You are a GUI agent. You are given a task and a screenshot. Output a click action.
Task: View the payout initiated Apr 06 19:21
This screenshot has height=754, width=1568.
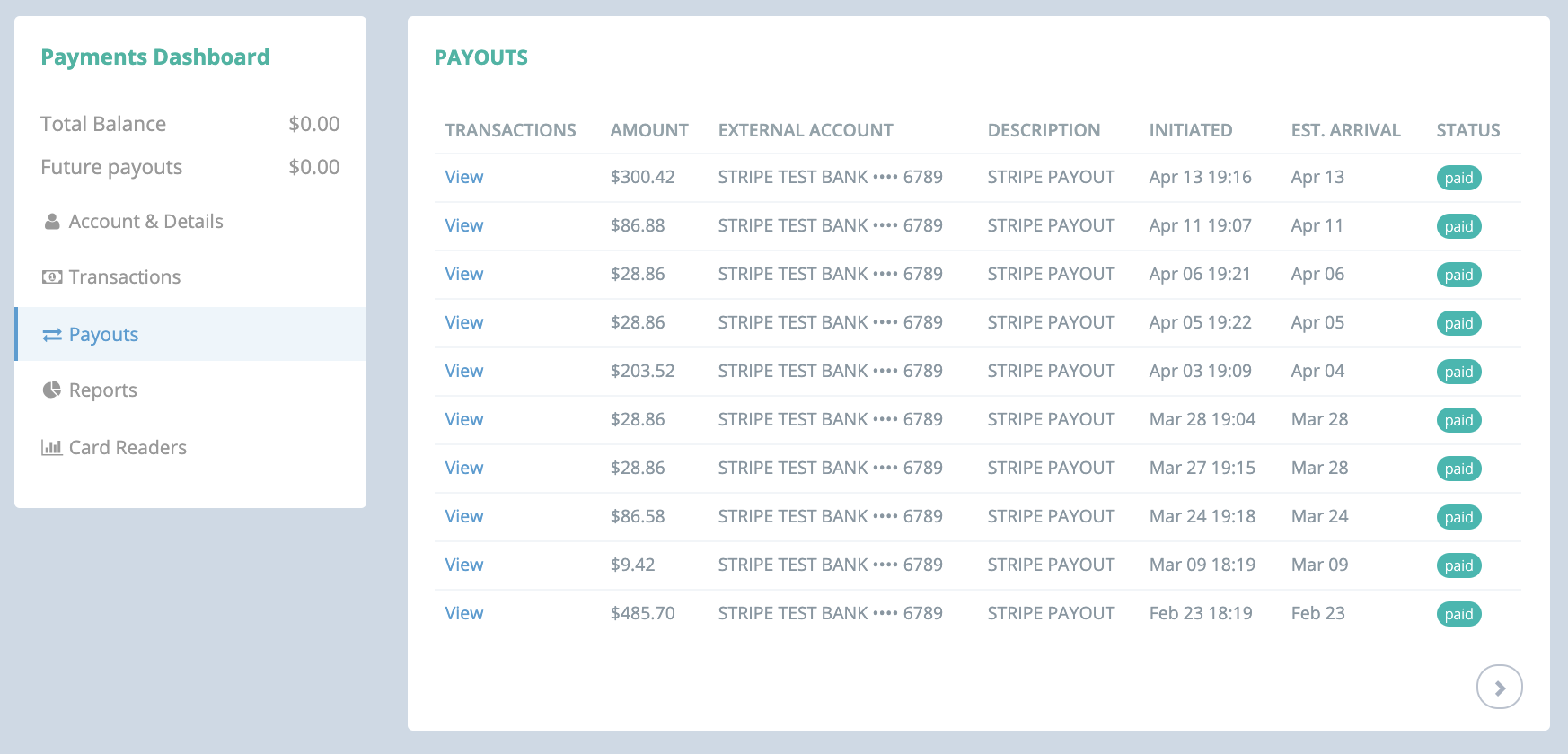[464, 274]
